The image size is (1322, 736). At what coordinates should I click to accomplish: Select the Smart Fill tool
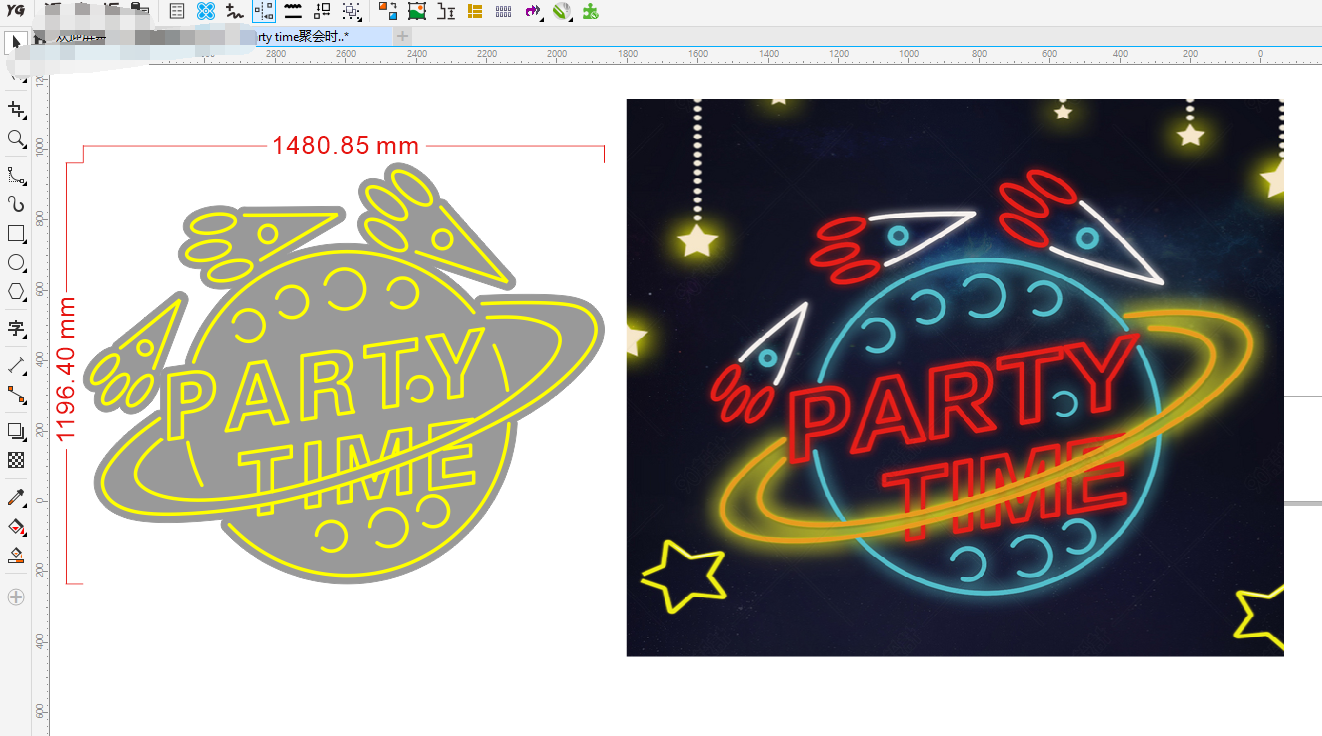click(16, 555)
